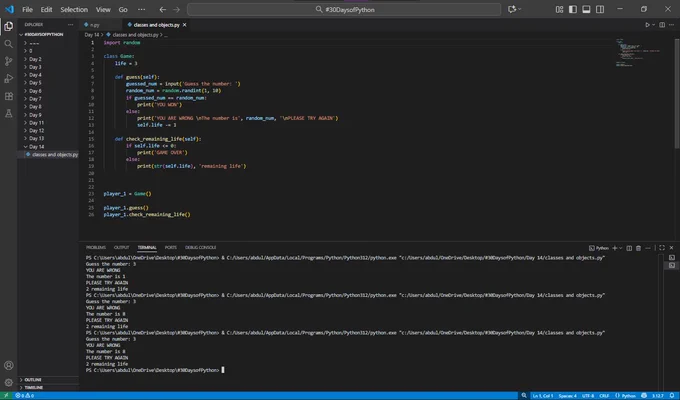This screenshot has width=680, height=400.
Task: Focus the #30DaysofPython command center search
Action: tap(344, 9)
